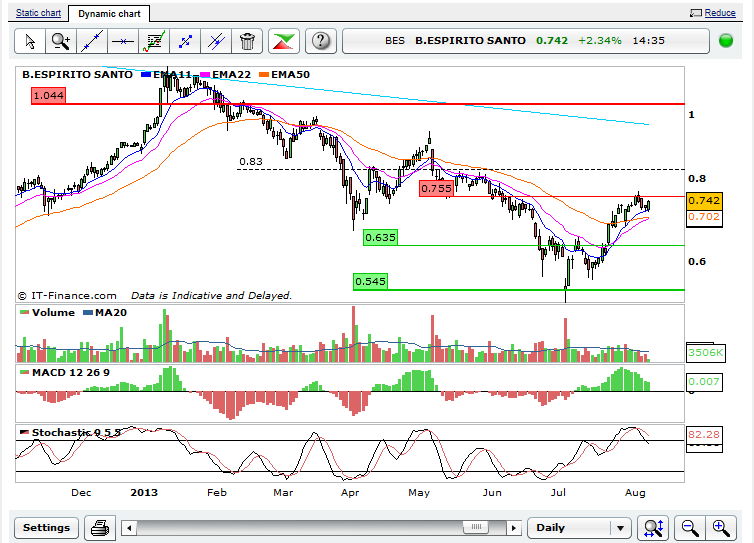Image resolution: width=754 pixels, height=543 pixels.
Task: Click the BES B.ESPIRITO SANTO quote bar
Action: 526,41
